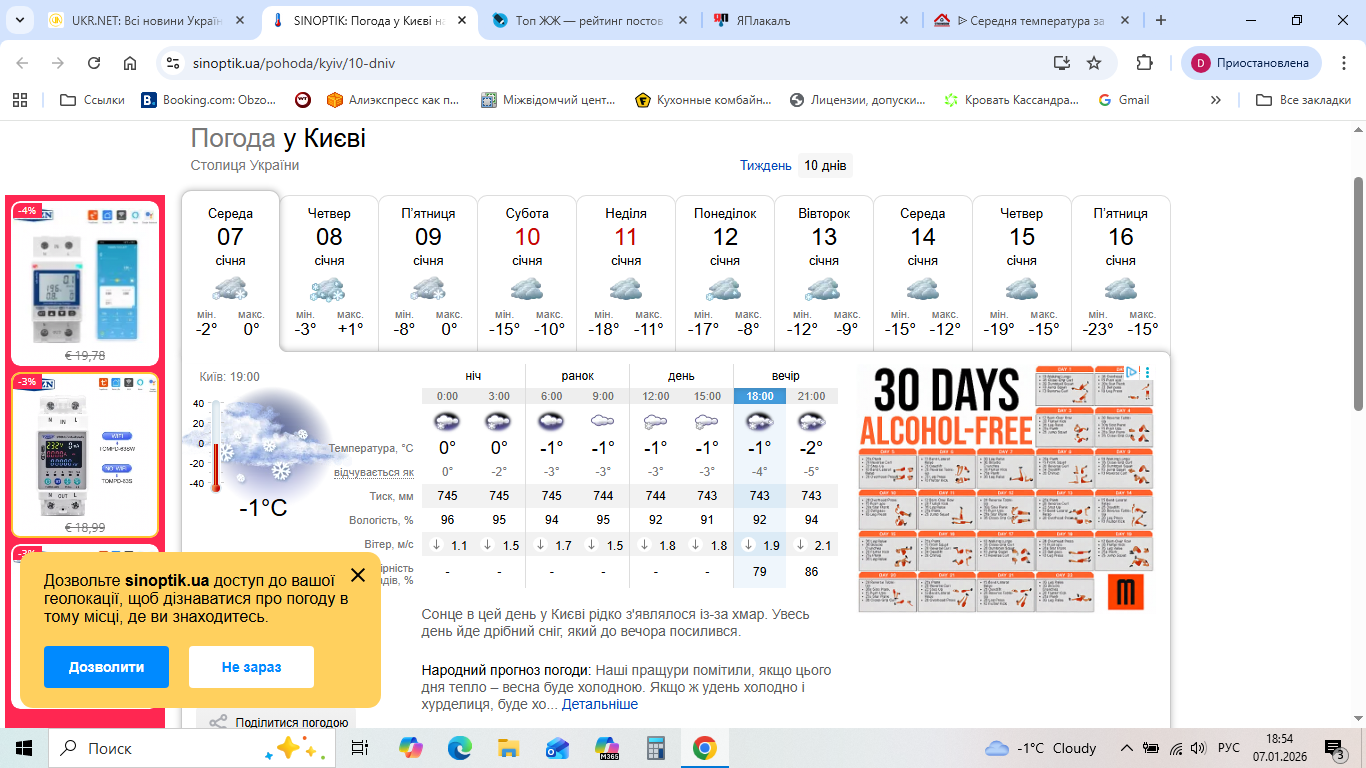Open a new browser tab

[x=1161, y=20]
